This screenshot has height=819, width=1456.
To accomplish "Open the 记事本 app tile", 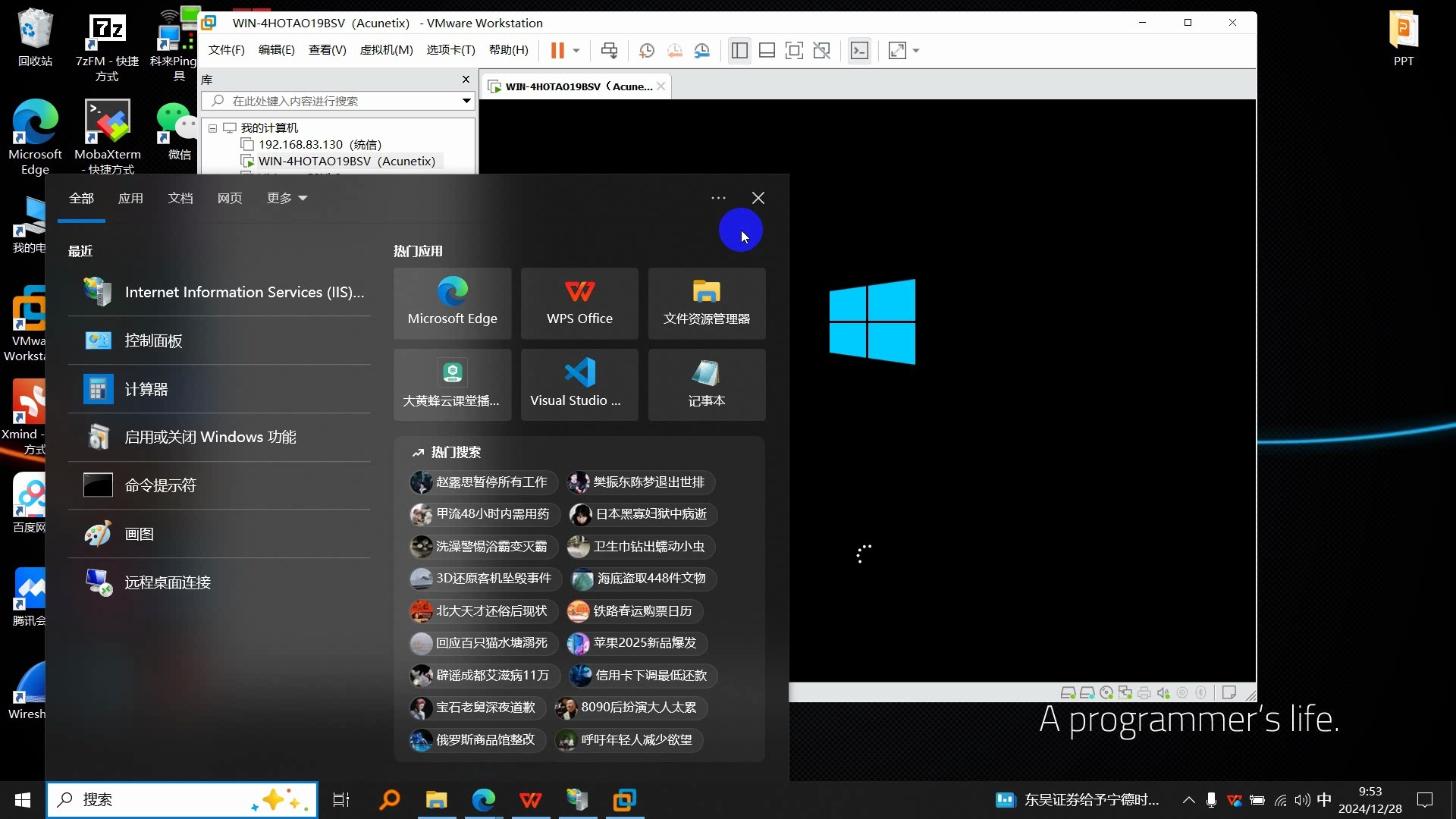I will pyautogui.click(x=707, y=385).
